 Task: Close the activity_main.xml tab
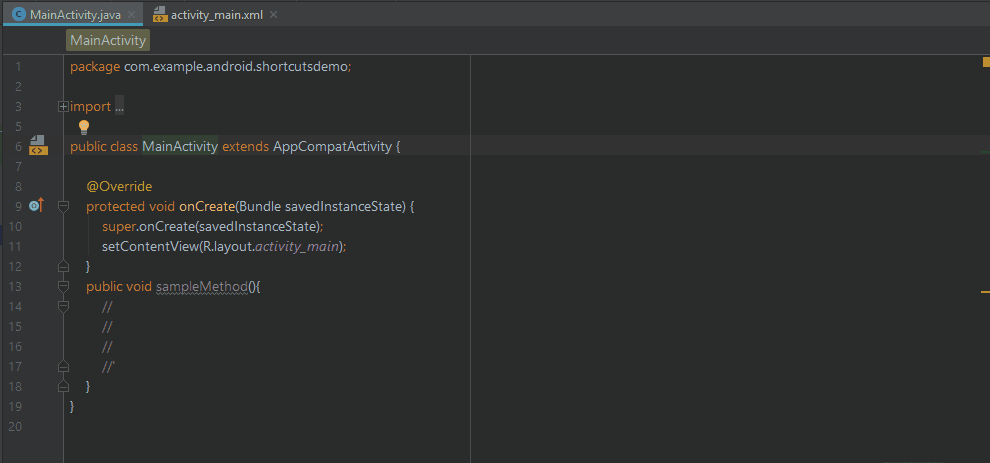tap(275, 15)
